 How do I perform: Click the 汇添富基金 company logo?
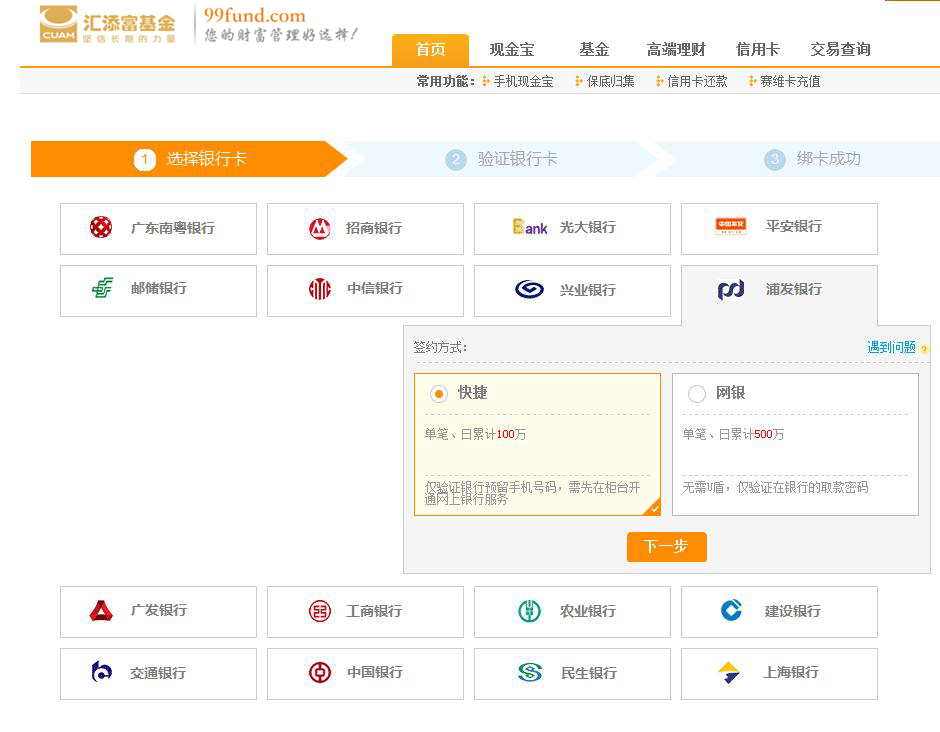(108, 24)
